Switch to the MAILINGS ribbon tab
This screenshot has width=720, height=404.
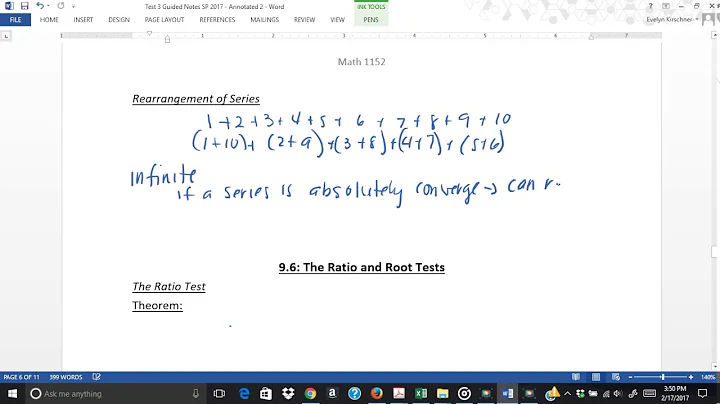coord(264,20)
